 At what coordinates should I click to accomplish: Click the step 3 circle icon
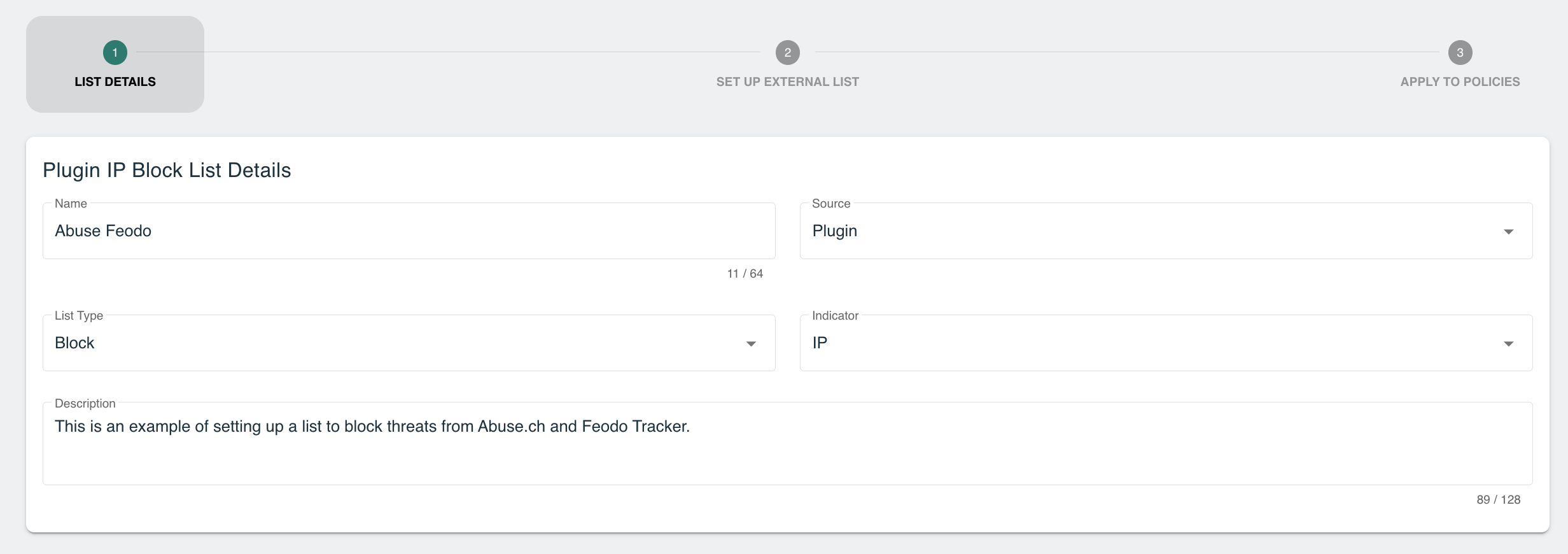1460,52
